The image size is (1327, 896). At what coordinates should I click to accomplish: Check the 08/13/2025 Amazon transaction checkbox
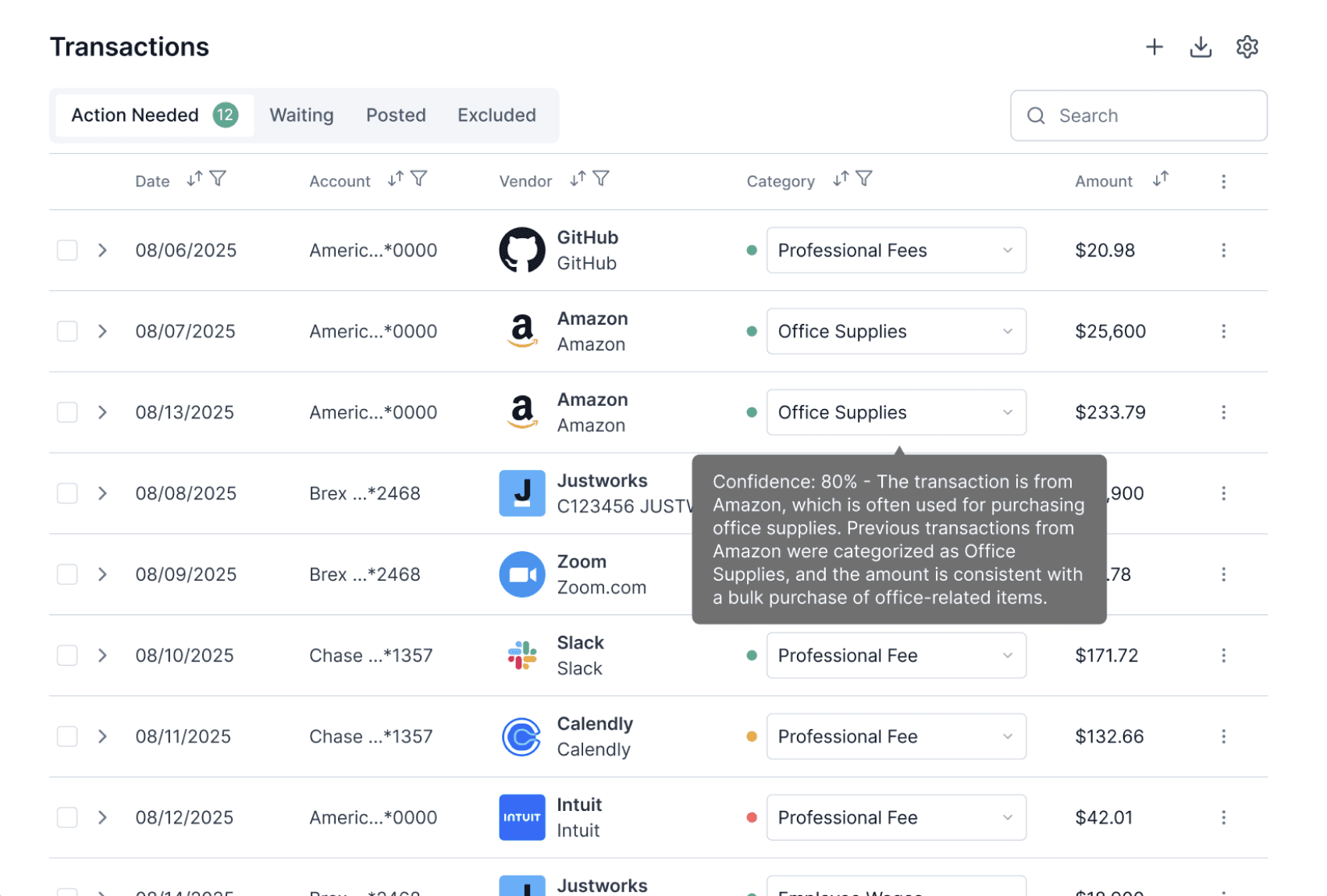tap(67, 413)
